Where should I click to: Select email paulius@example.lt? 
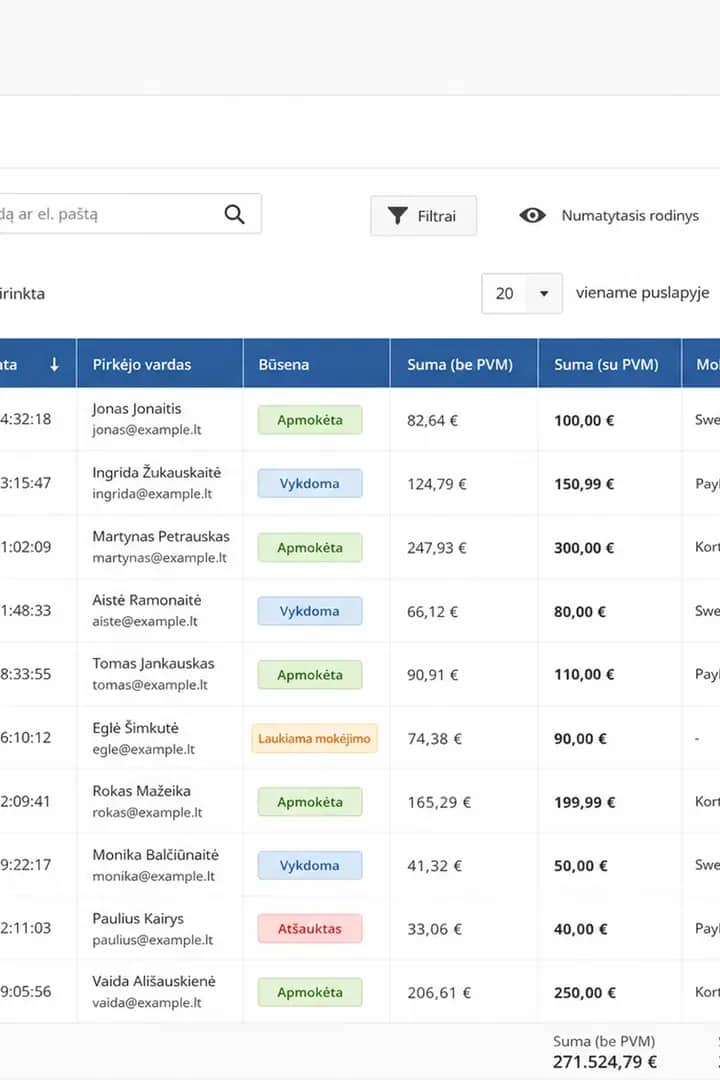click(153, 940)
